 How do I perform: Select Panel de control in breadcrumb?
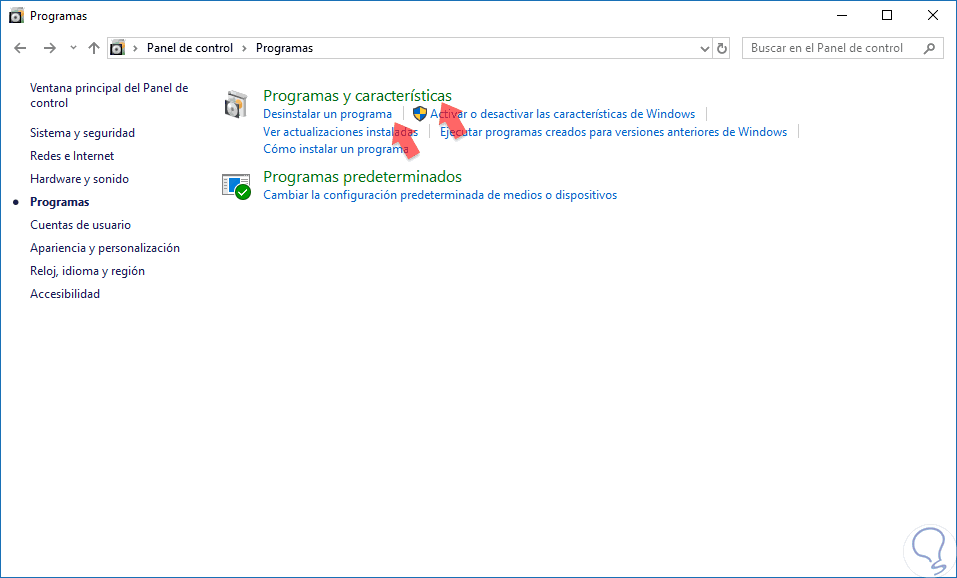(x=190, y=48)
